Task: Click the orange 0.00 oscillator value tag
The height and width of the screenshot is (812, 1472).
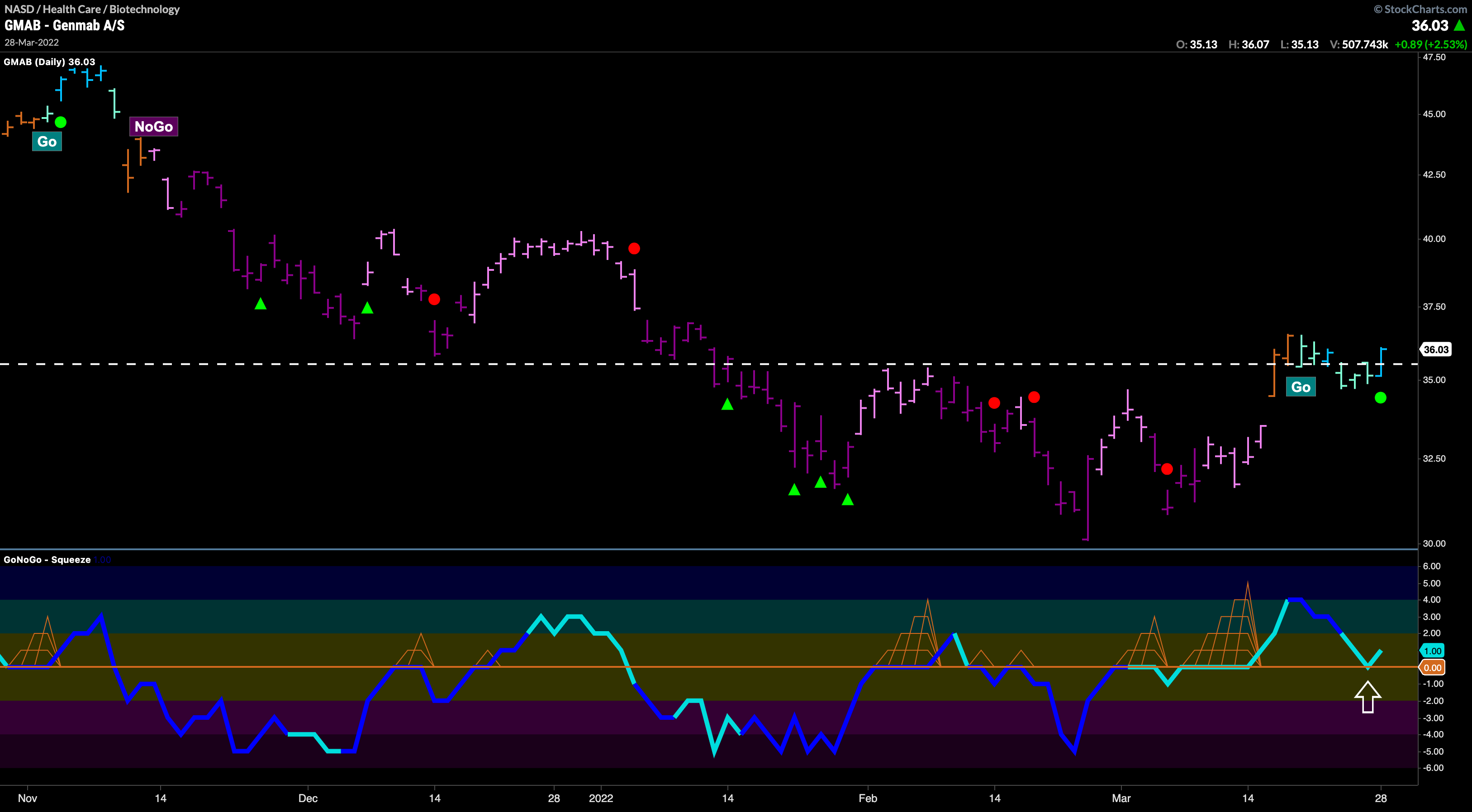Action: (x=1433, y=667)
